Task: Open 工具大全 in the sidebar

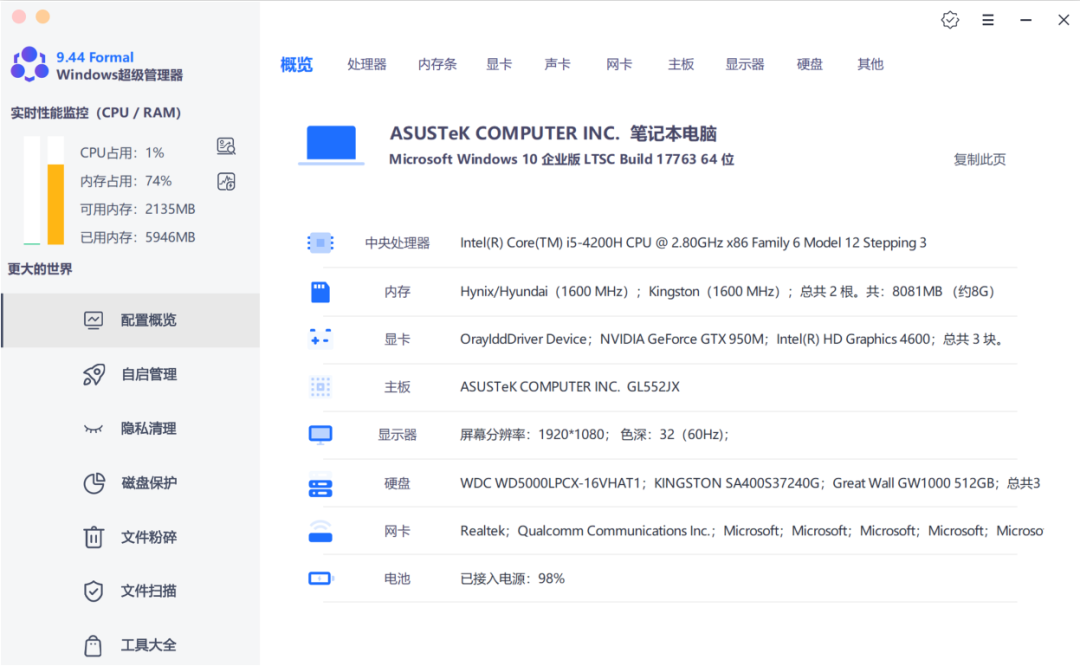Action: click(x=131, y=645)
